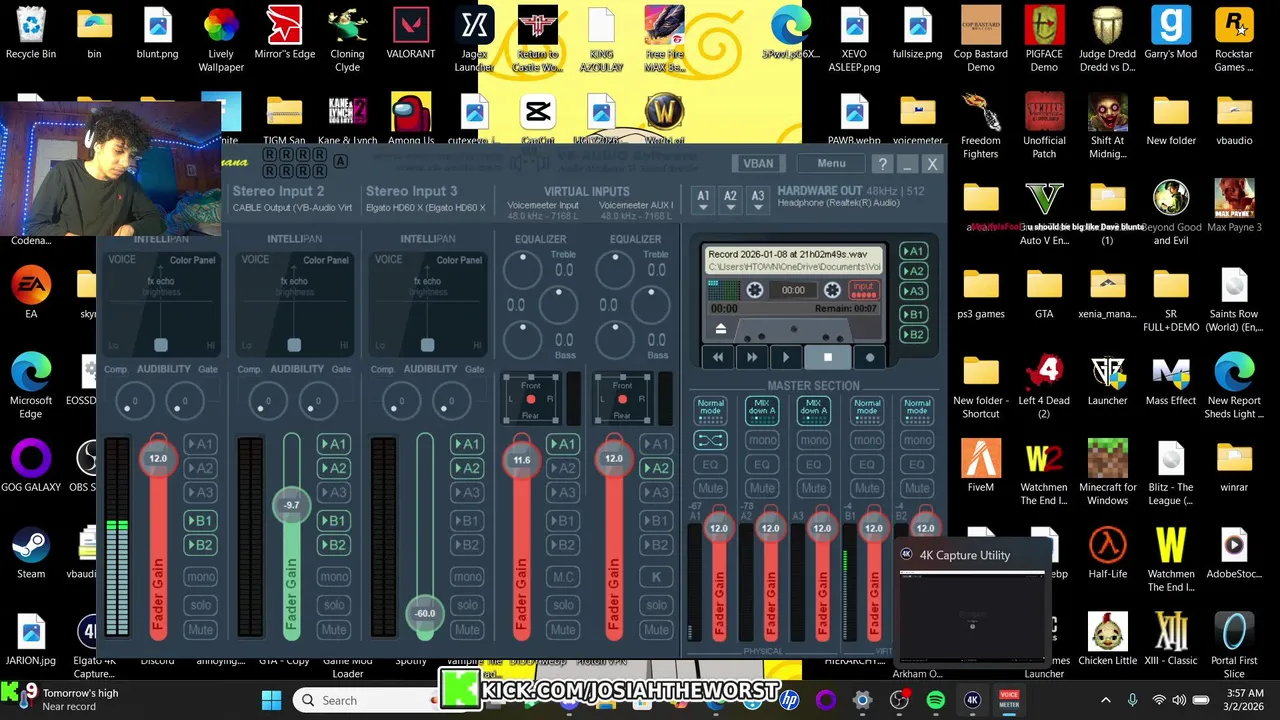Fast-forward the Voicemeeter cassette recorder
This screenshot has height=720, width=1280.
pos(752,357)
